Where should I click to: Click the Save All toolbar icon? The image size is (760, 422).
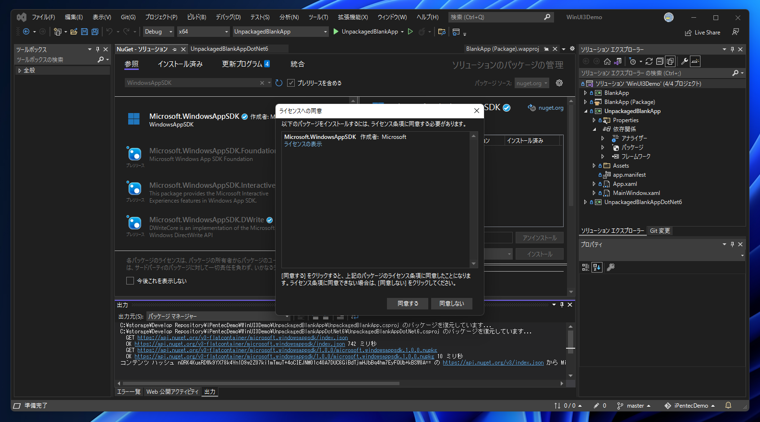[x=95, y=31]
